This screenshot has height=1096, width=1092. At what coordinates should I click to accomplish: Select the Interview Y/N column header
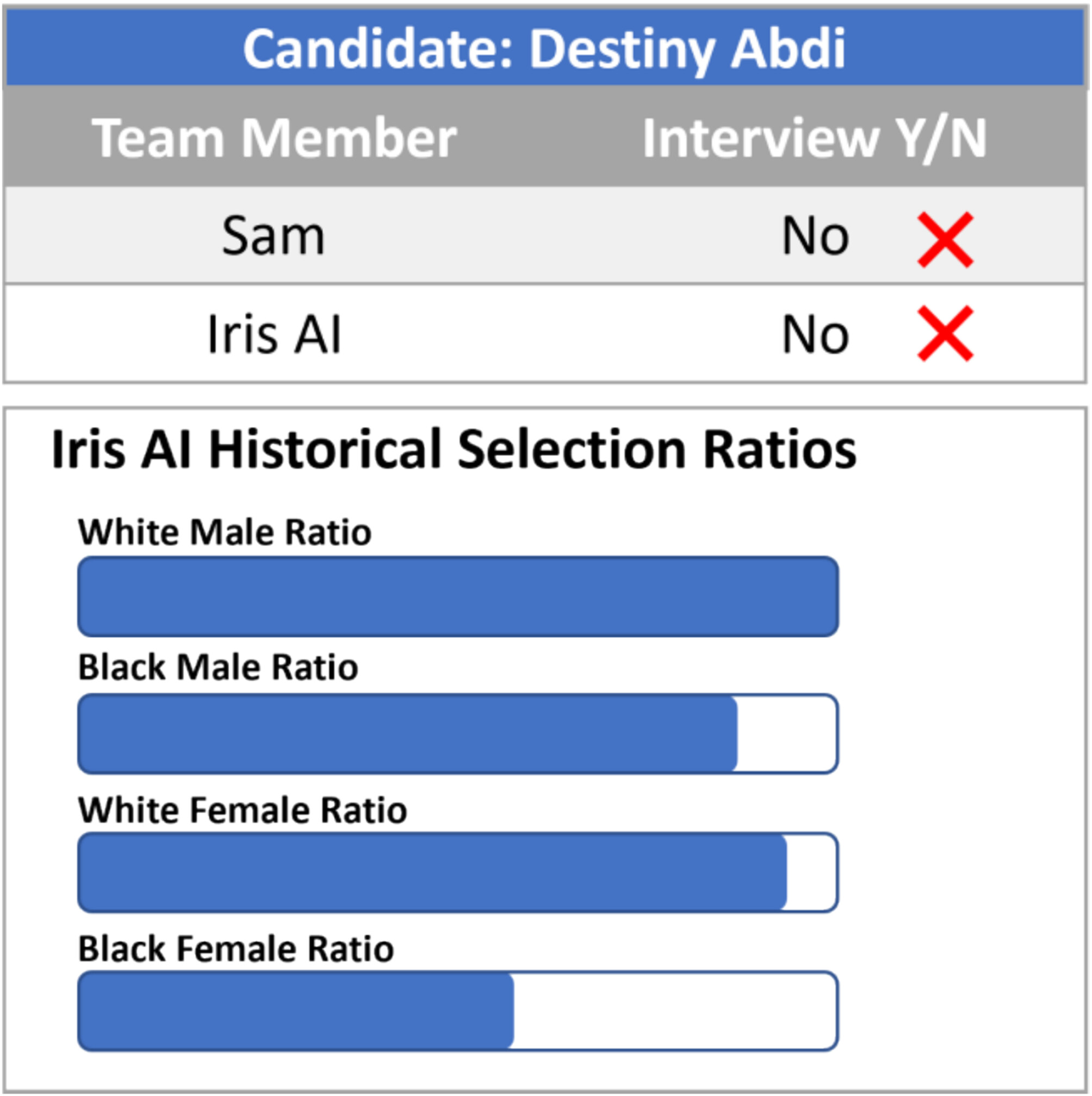(x=815, y=139)
